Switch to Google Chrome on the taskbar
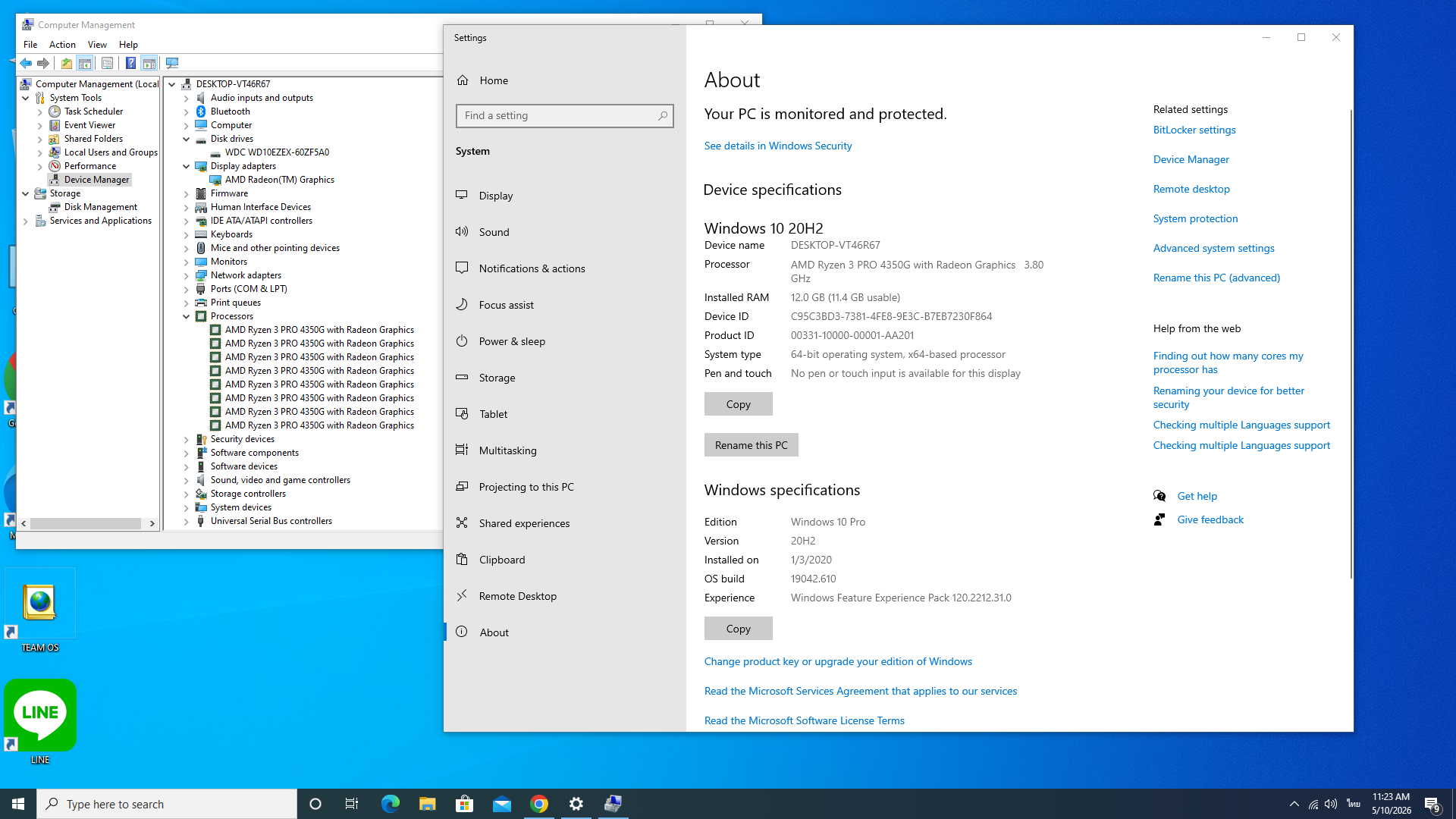The image size is (1456, 819). pyautogui.click(x=539, y=804)
